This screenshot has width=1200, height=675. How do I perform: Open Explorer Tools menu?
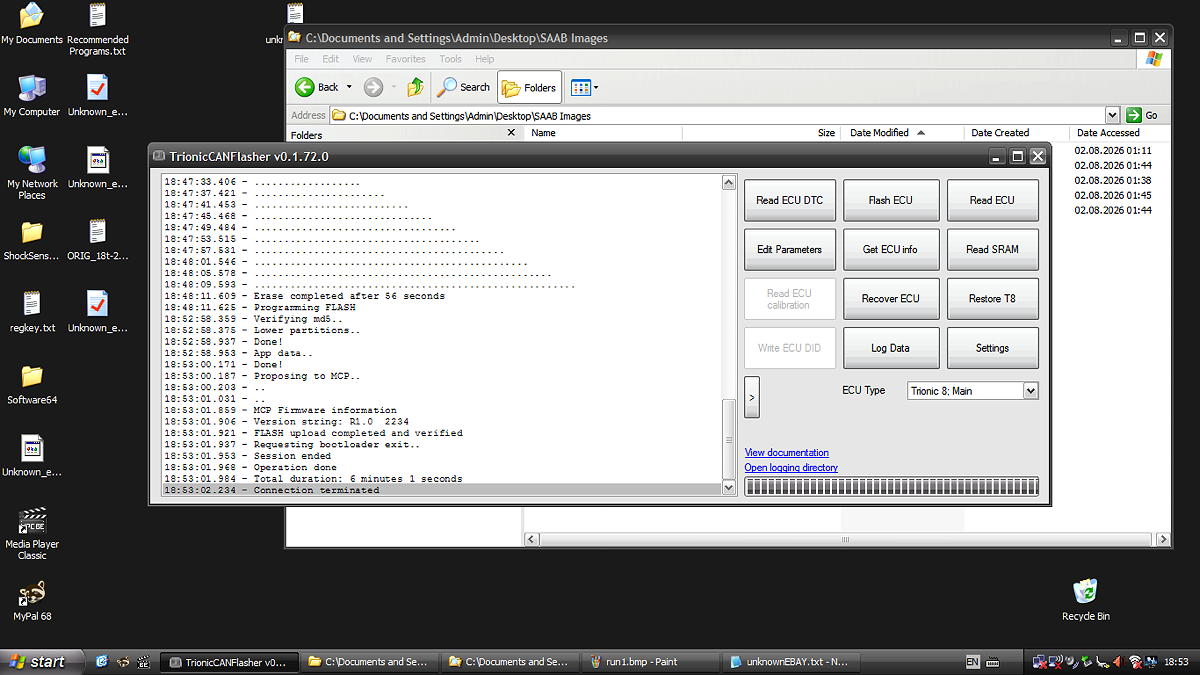(450, 59)
